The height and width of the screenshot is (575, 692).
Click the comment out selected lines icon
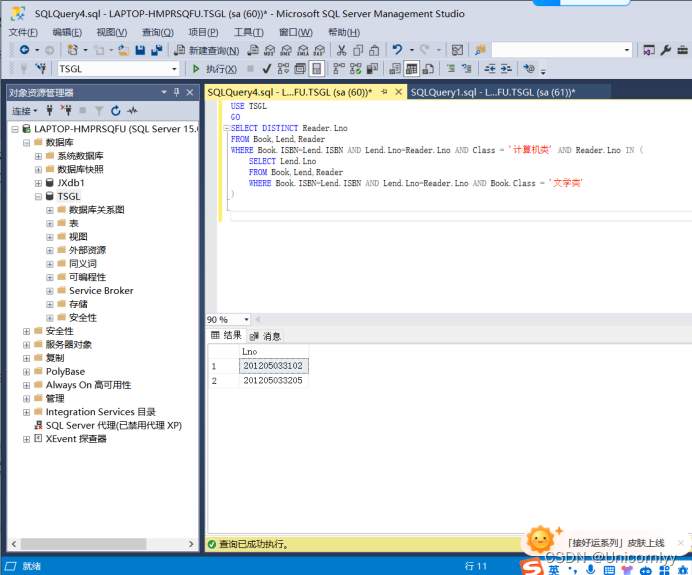pos(451,69)
